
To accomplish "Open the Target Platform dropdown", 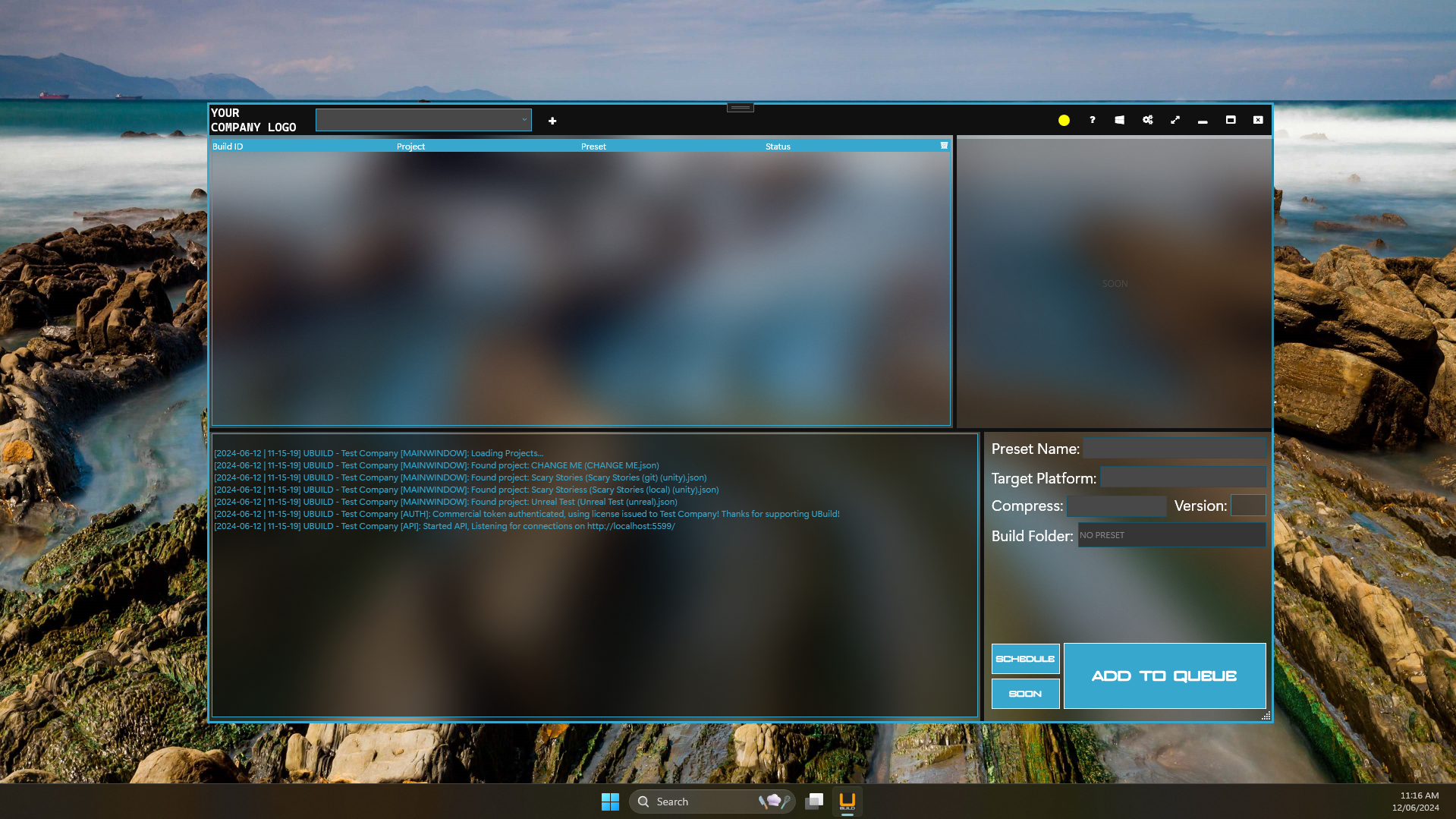I will 1182,477.
